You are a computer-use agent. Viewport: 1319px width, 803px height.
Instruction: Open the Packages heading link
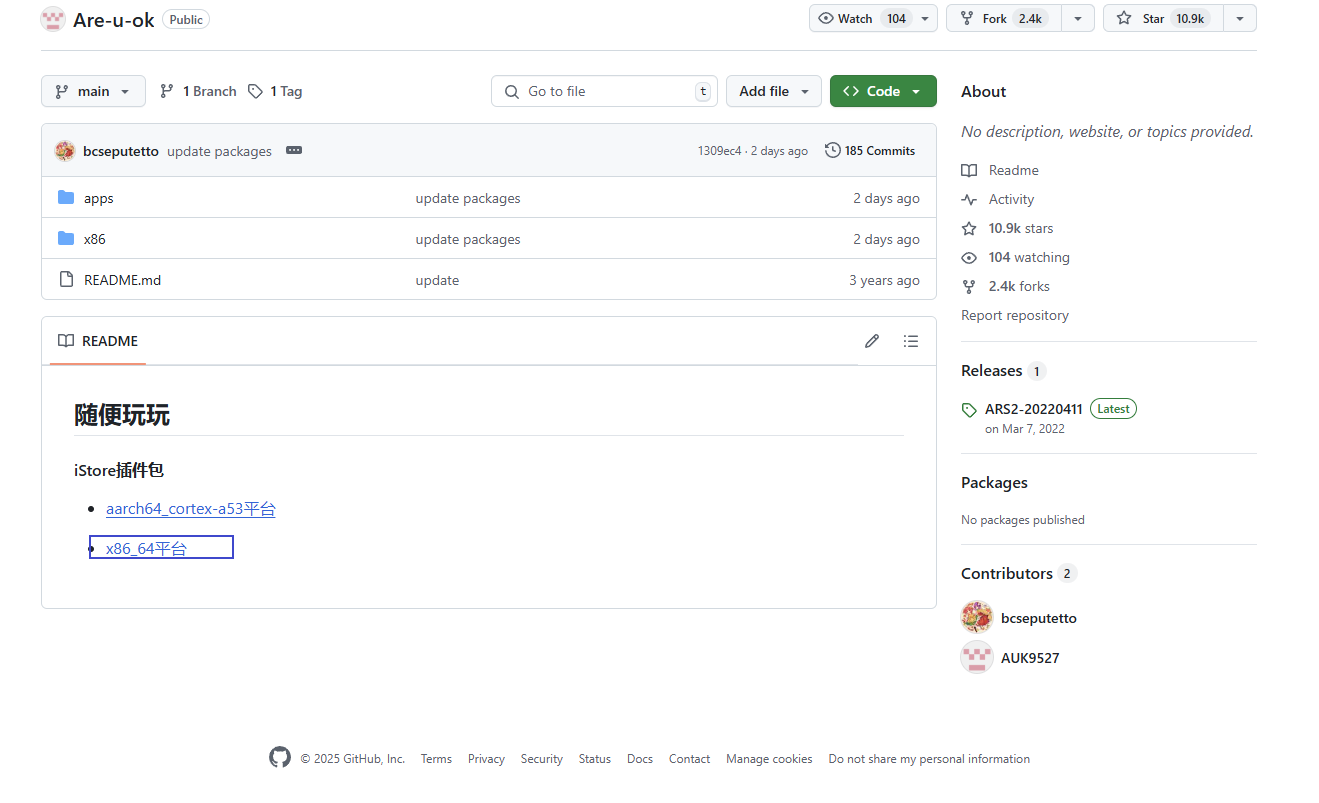pyautogui.click(x=994, y=482)
